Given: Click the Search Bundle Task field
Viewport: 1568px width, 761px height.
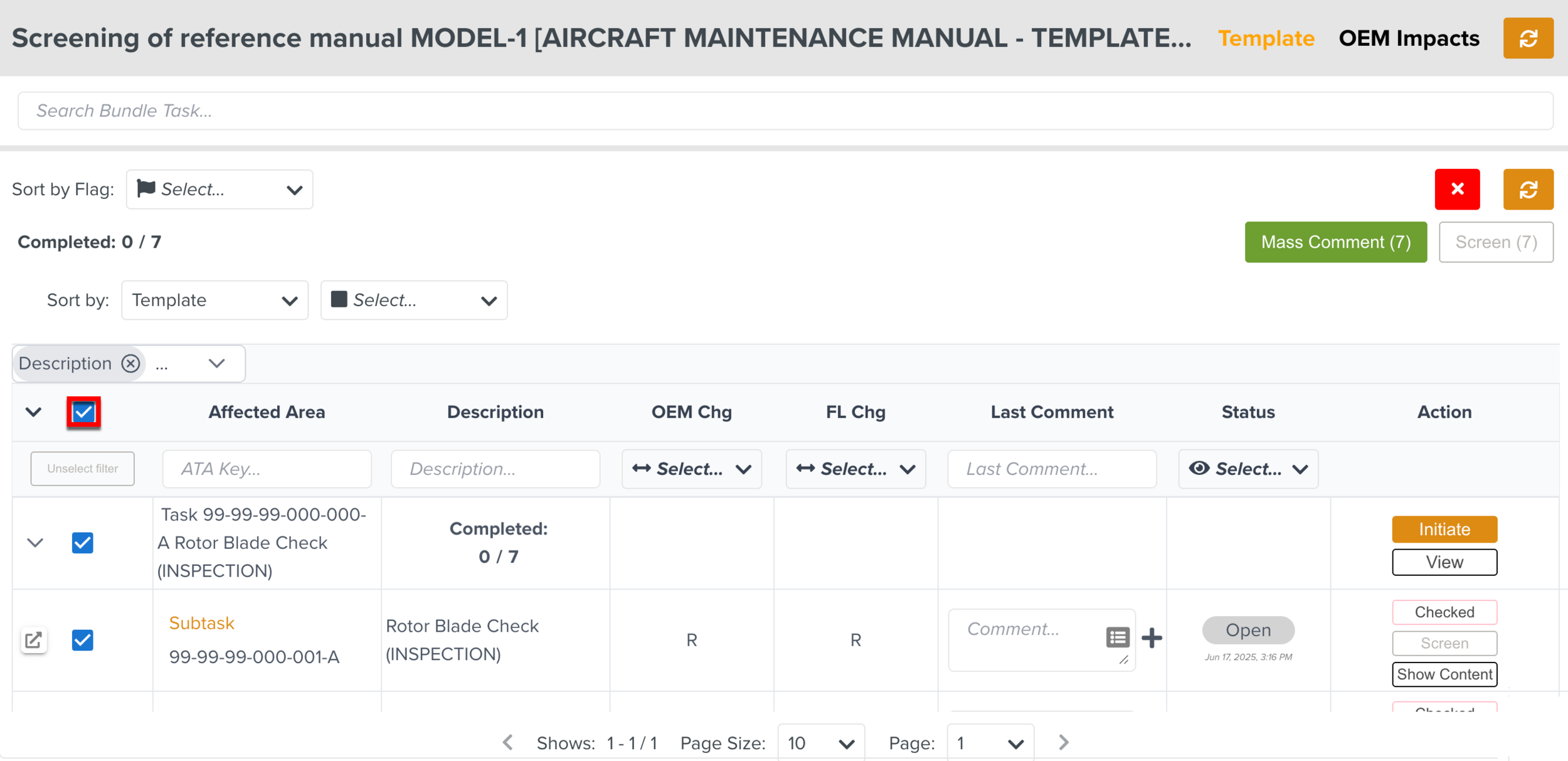Looking at the screenshot, I should tap(784, 111).
